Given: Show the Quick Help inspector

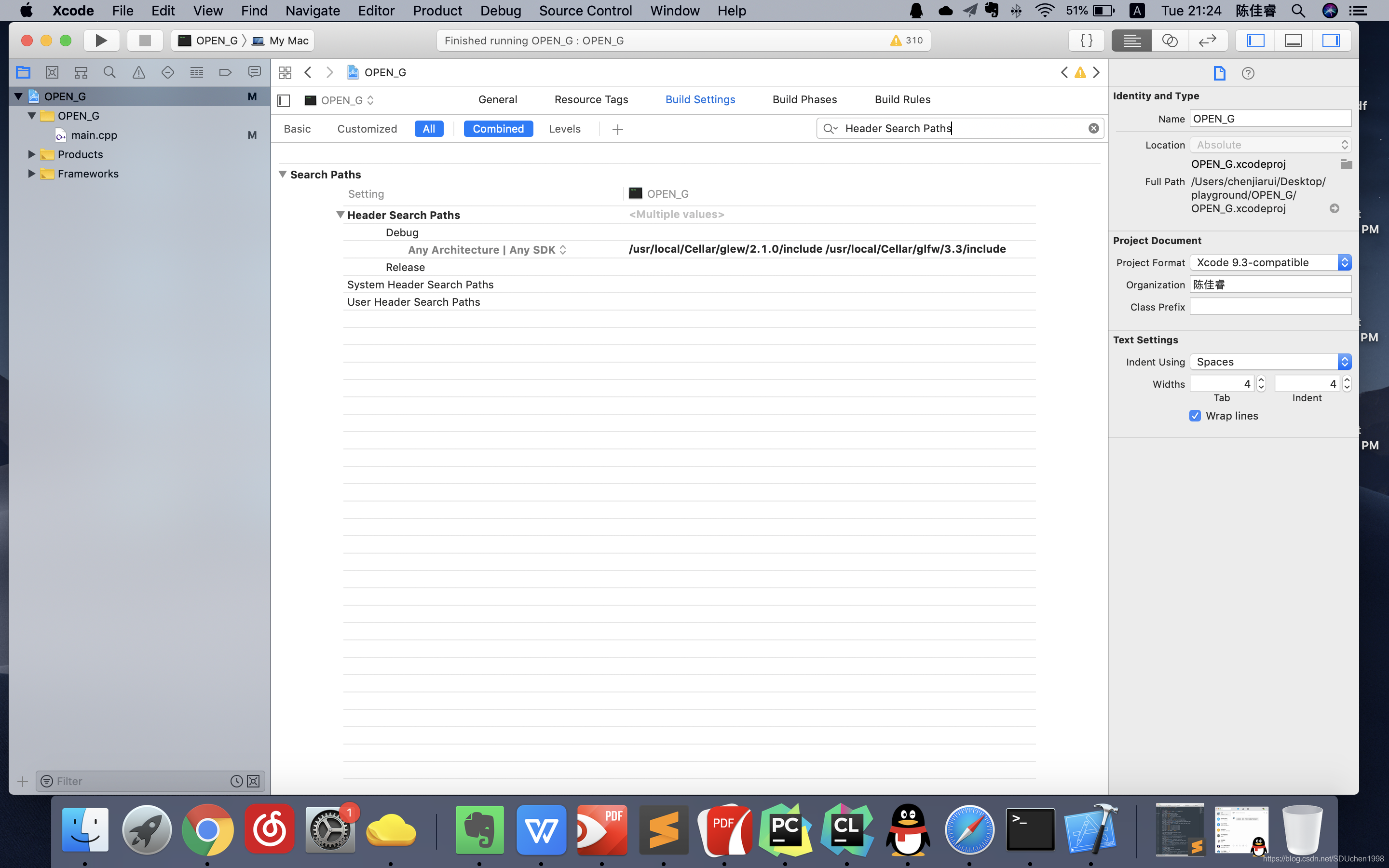Looking at the screenshot, I should 1248,73.
